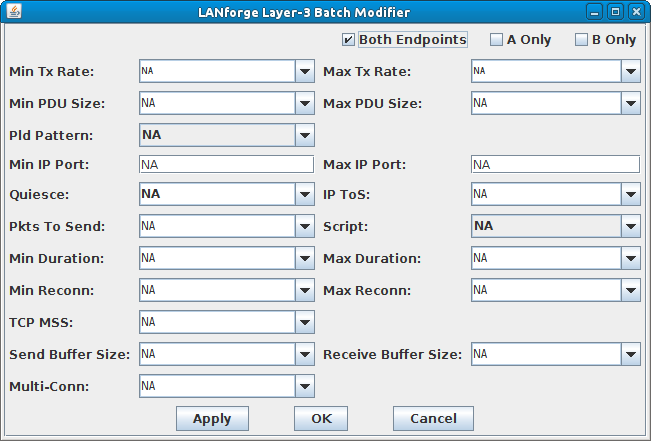Expand the Max PDU Size dropdown
The height and width of the screenshot is (441, 651).
click(x=631, y=103)
